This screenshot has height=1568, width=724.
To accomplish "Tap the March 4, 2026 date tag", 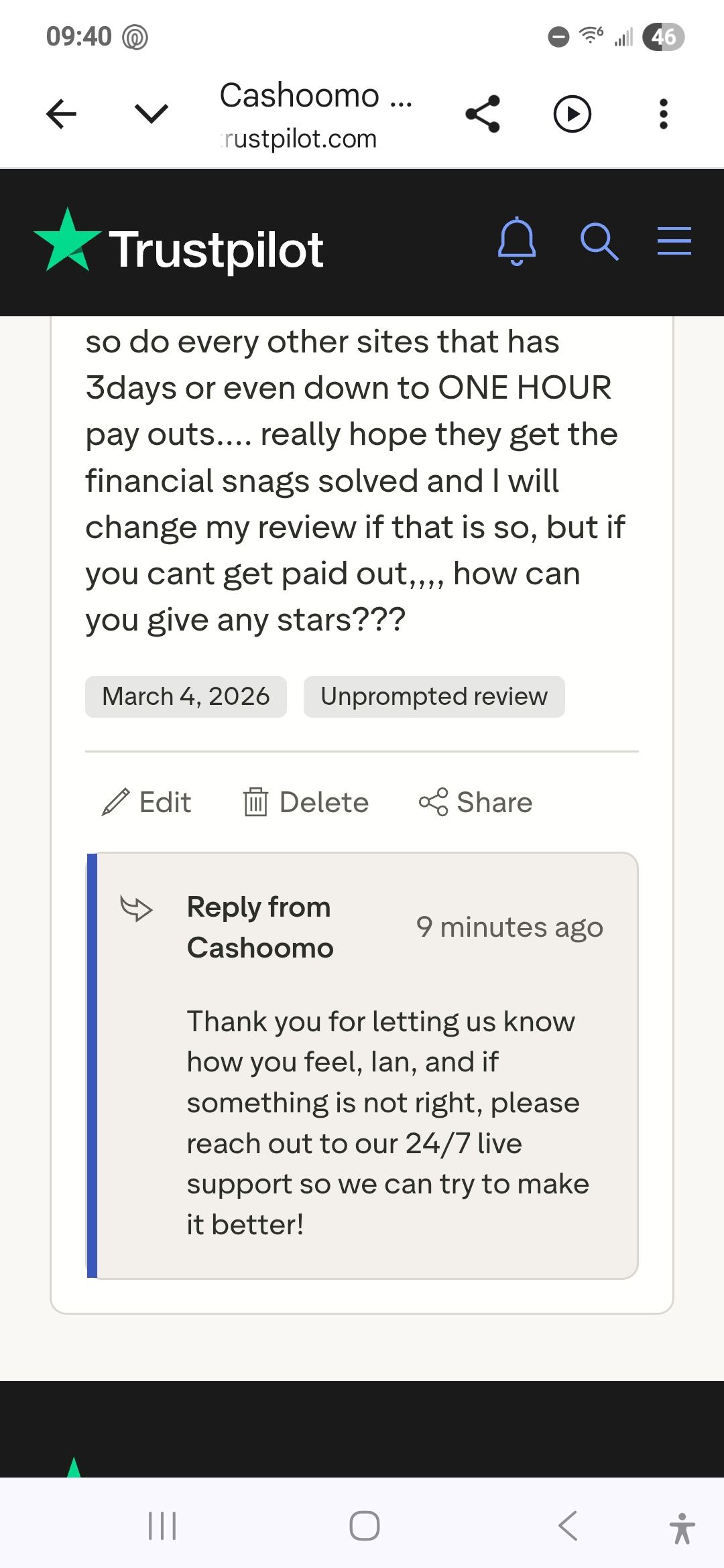I will (x=186, y=697).
